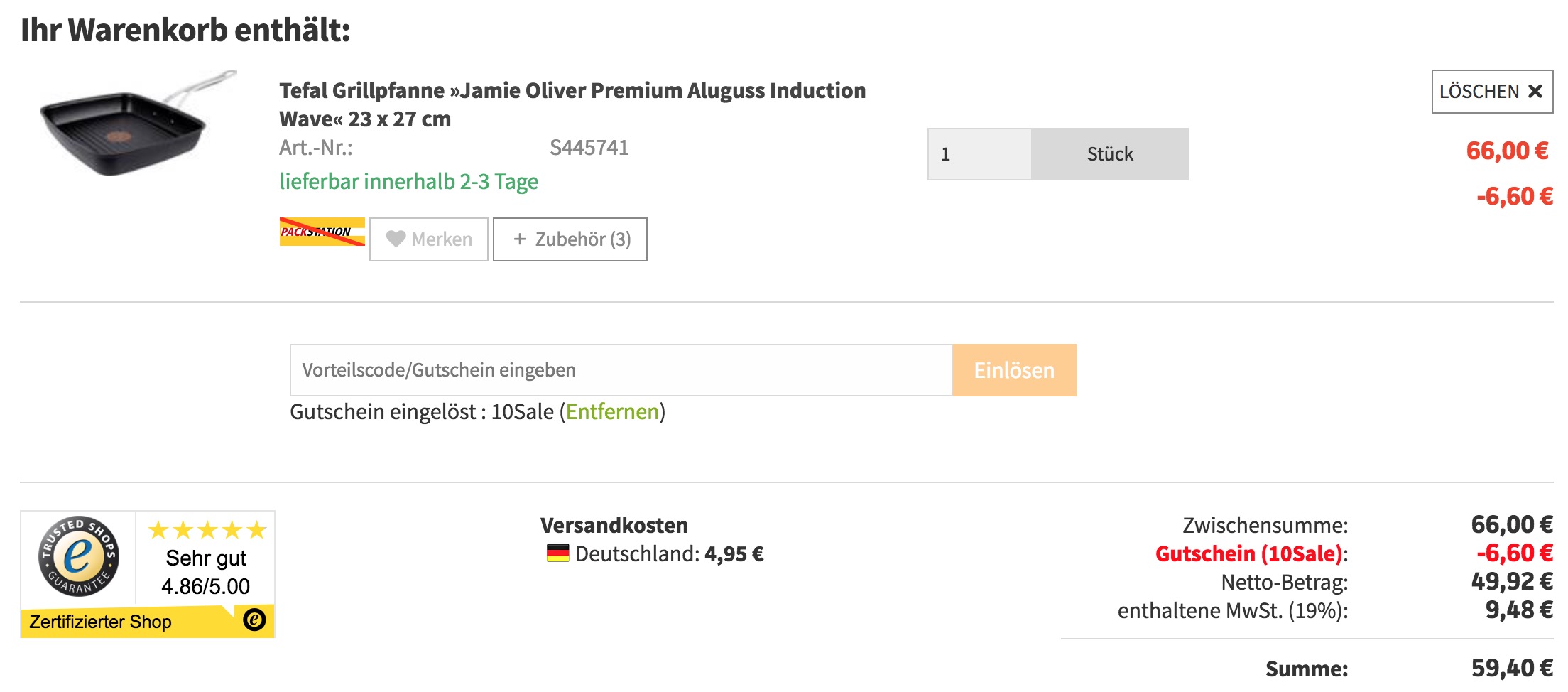Image resolution: width=1568 pixels, height=692 pixels.
Task: Click the Sehr gut 4.86/5.00 rating text
Action: (206, 572)
